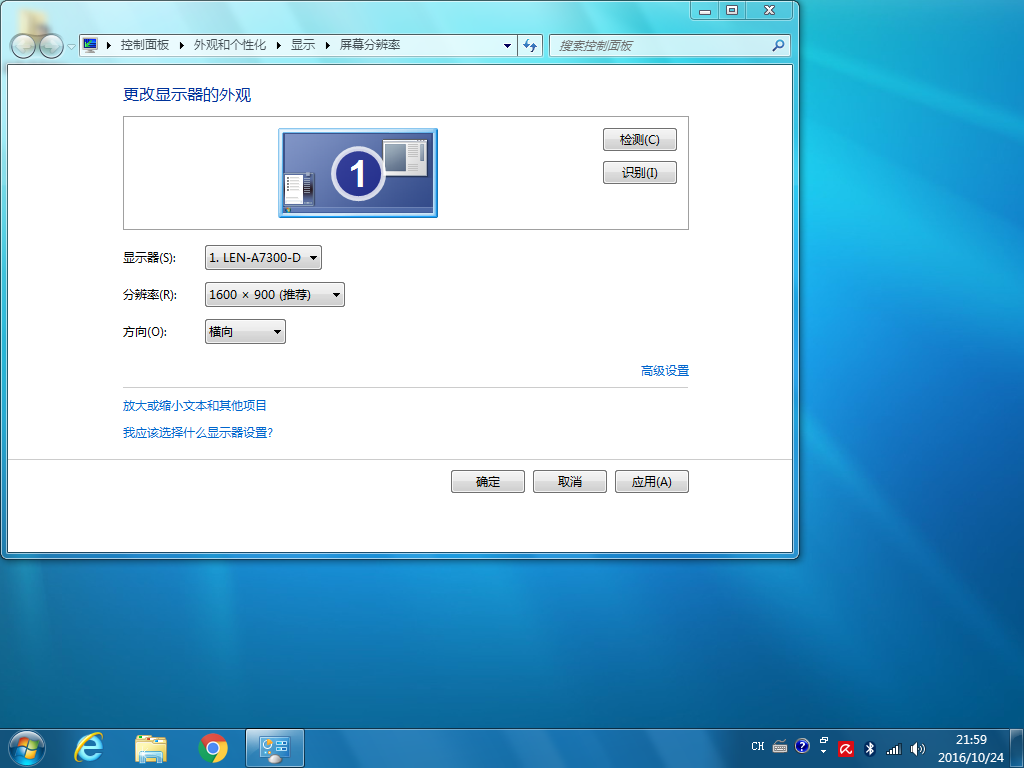Click the Bluetooth tray icon
1024x768 pixels.
coord(869,749)
